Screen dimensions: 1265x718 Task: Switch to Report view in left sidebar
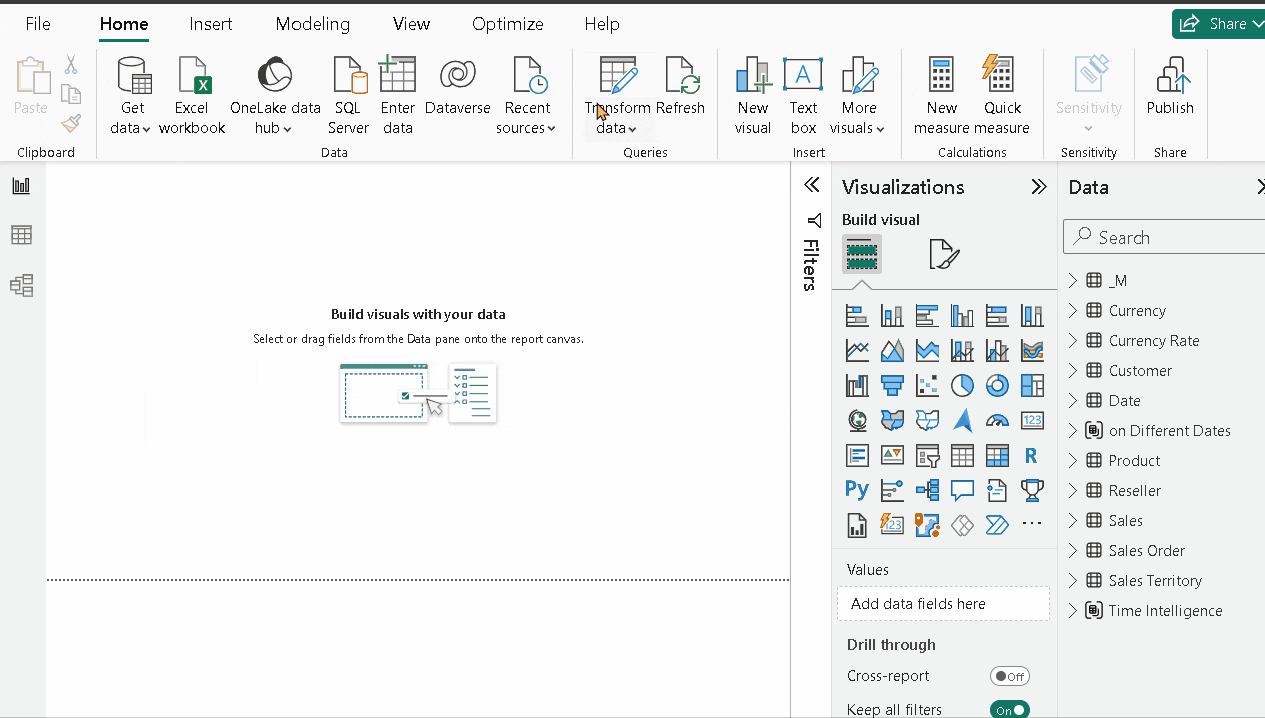[21, 186]
